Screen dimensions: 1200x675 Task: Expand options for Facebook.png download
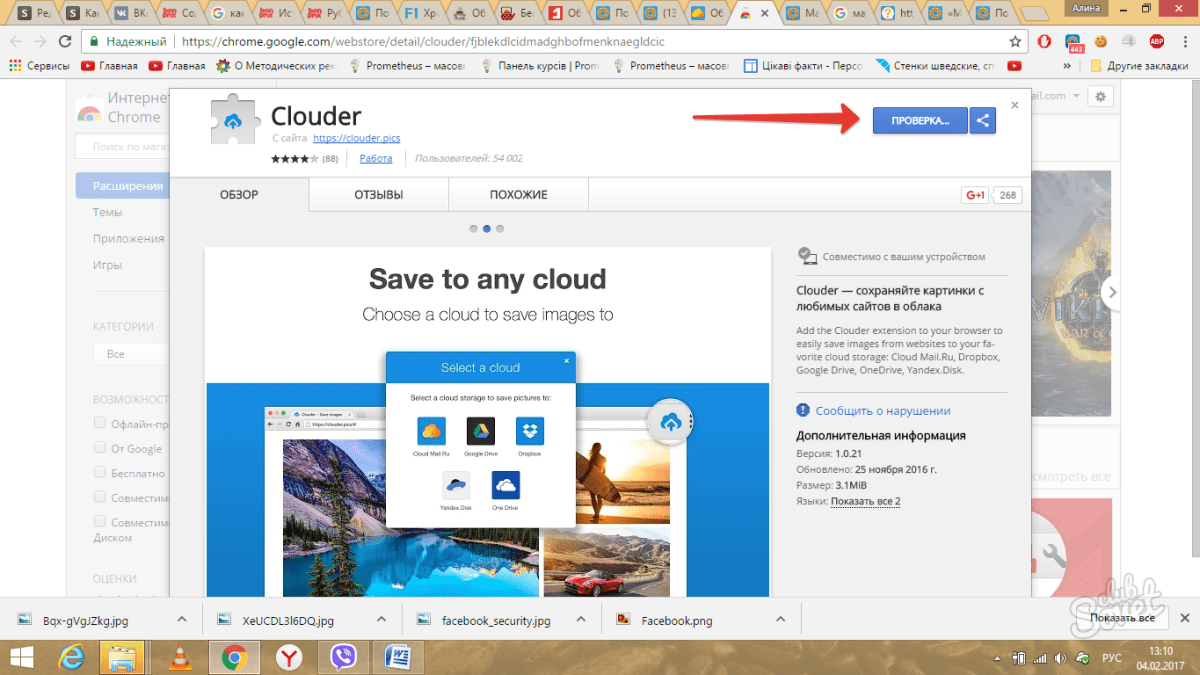coord(781,619)
